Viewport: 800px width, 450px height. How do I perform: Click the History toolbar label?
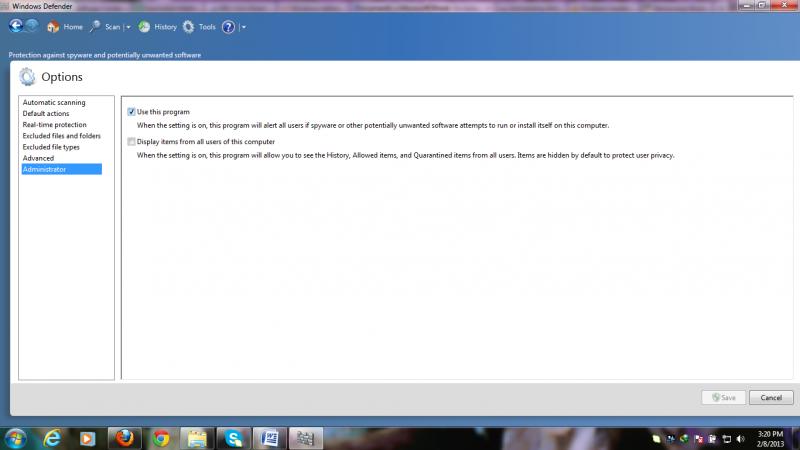coord(165,27)
